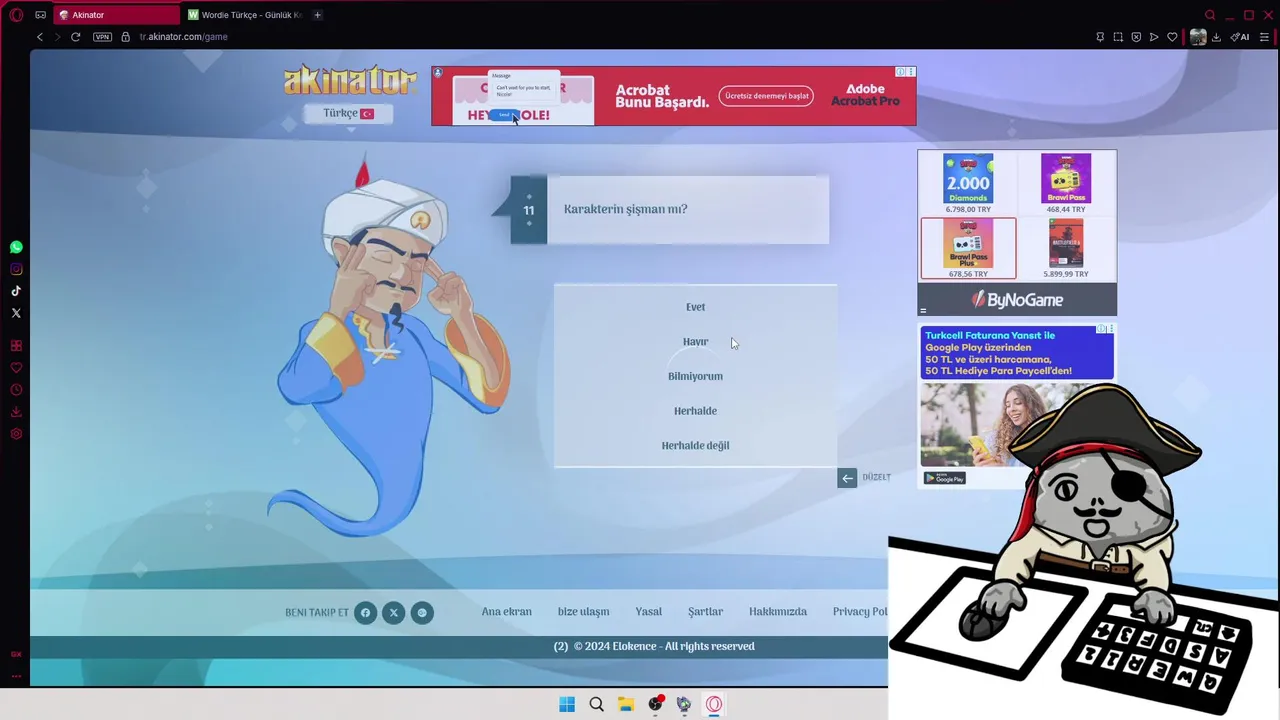Open Windows taskbar search

[597, 704]
